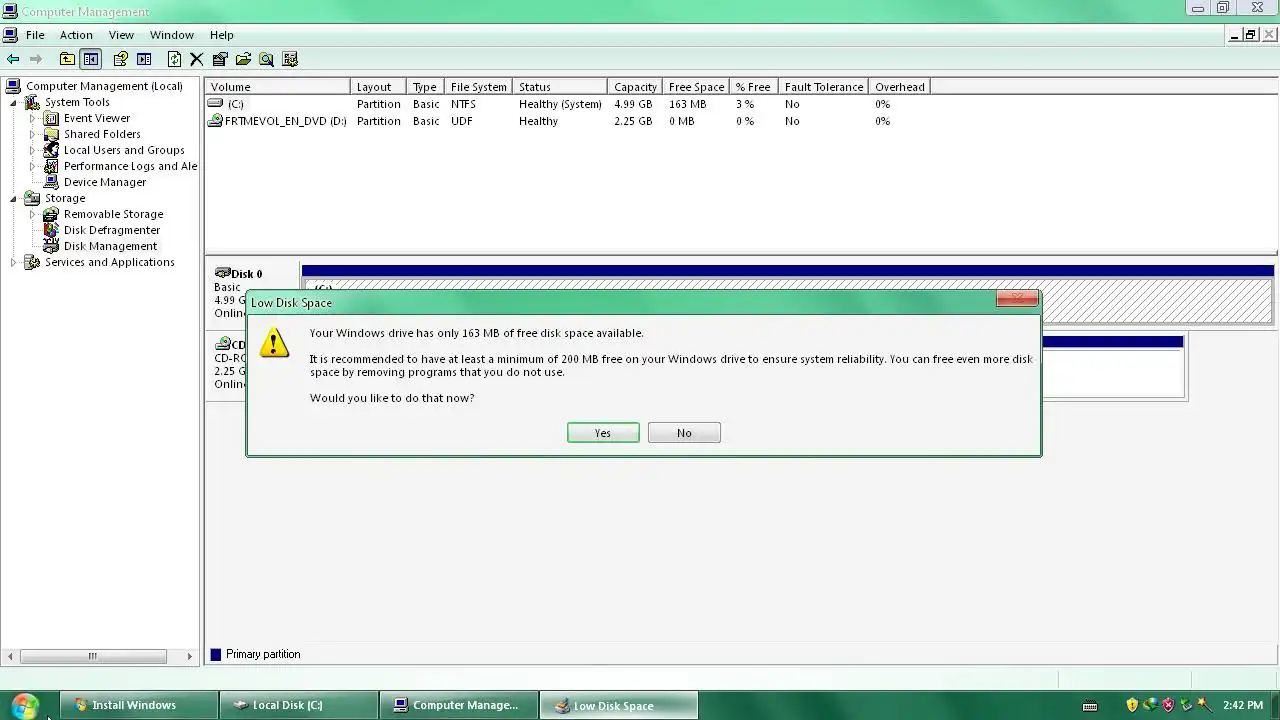Toggle the Show/Hide Action Pane icon
This screenshot has width=1280, height=720.
(144, 60)
